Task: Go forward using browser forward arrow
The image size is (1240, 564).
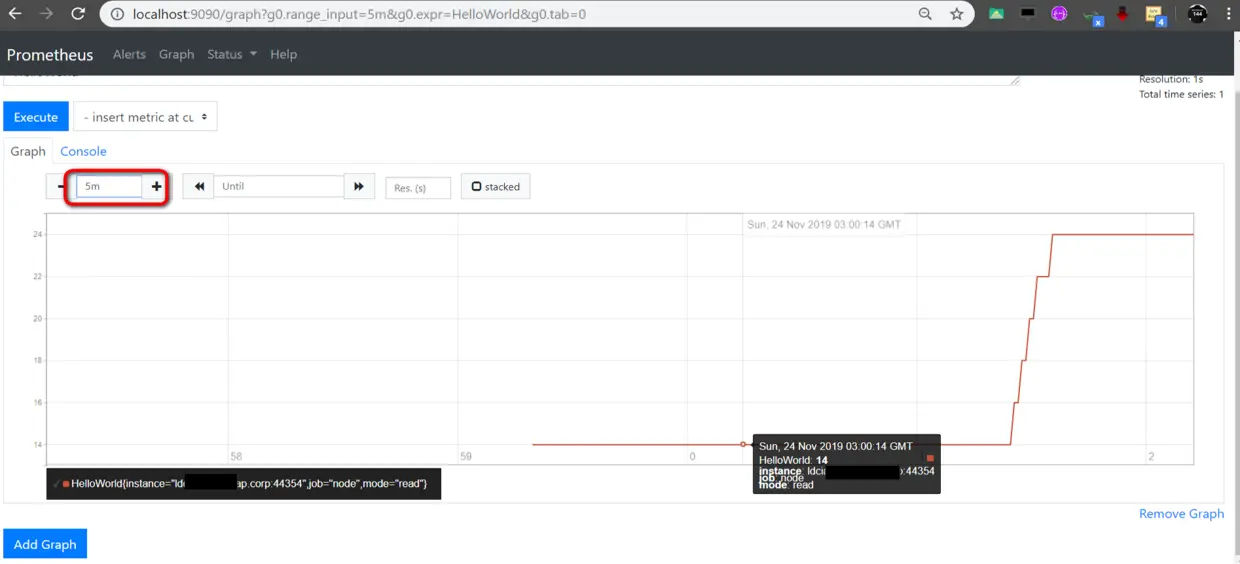Action: click(46, 14)
